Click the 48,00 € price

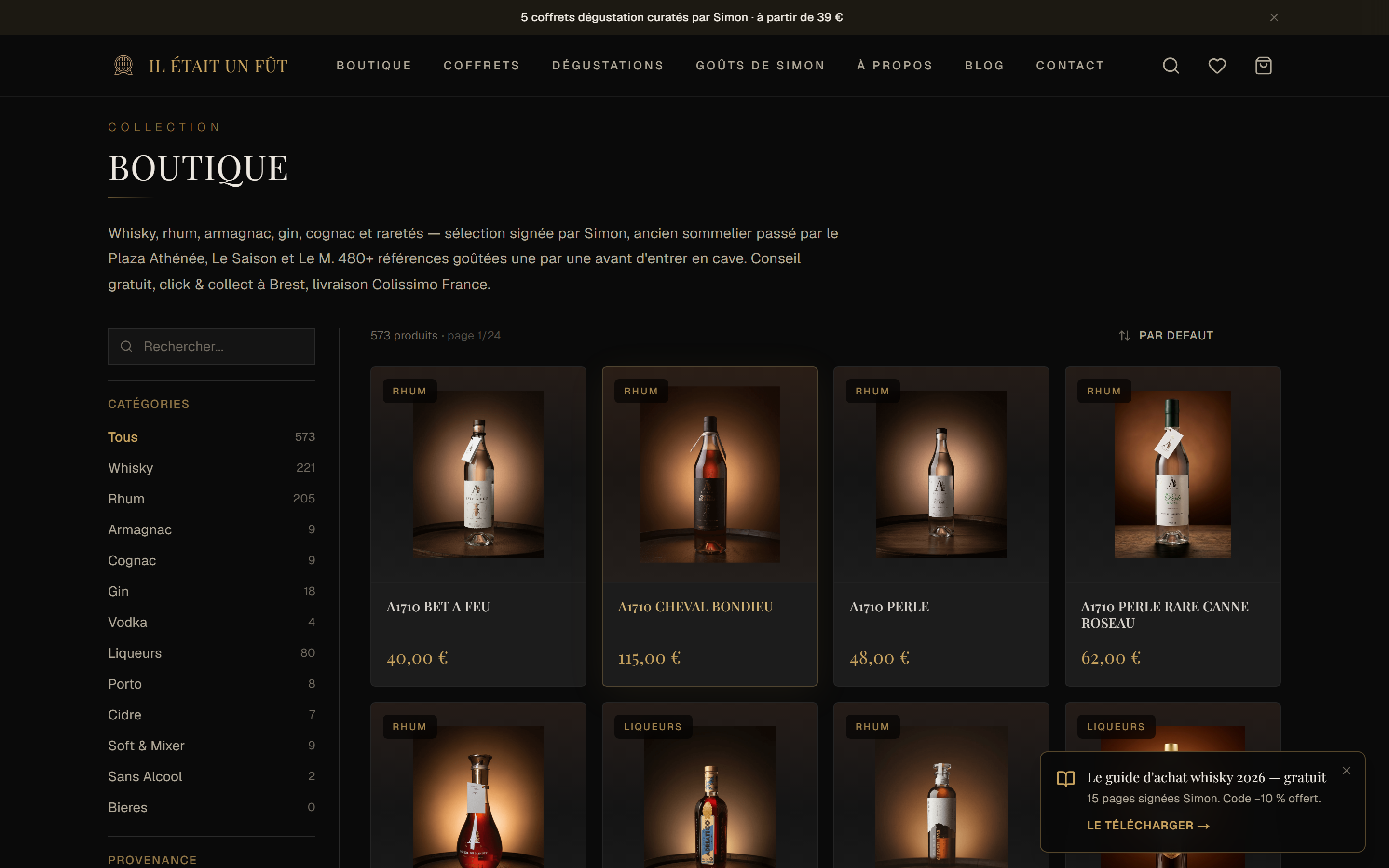coord(879,658)
